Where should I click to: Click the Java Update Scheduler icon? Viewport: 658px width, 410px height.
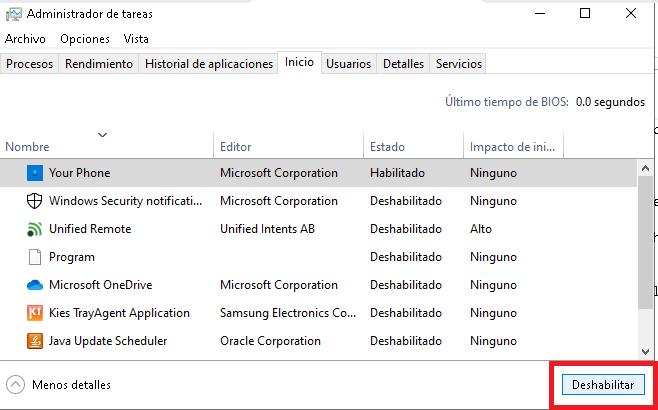pos(35,341)
